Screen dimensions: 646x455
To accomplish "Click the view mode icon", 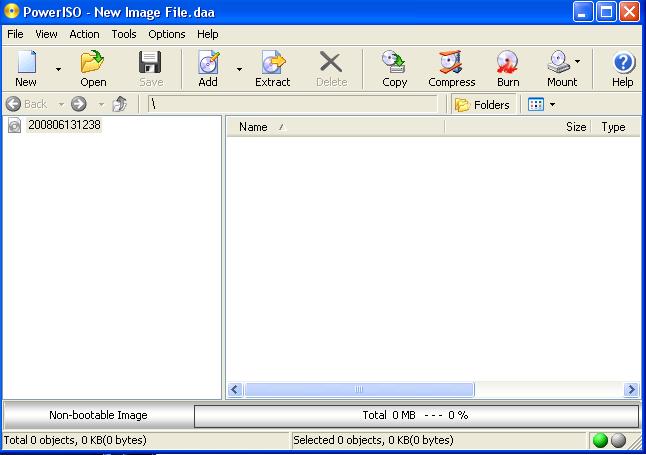I will (x=536, y=105).
